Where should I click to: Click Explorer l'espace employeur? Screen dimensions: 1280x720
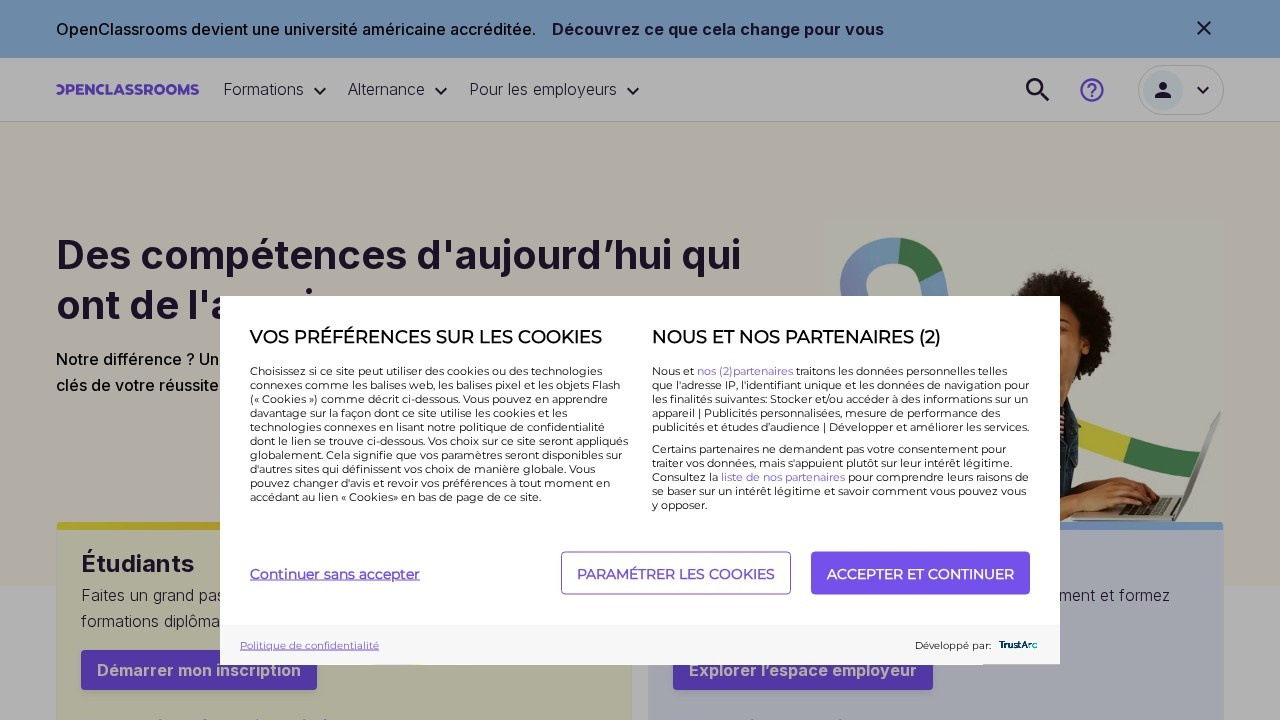803,670
